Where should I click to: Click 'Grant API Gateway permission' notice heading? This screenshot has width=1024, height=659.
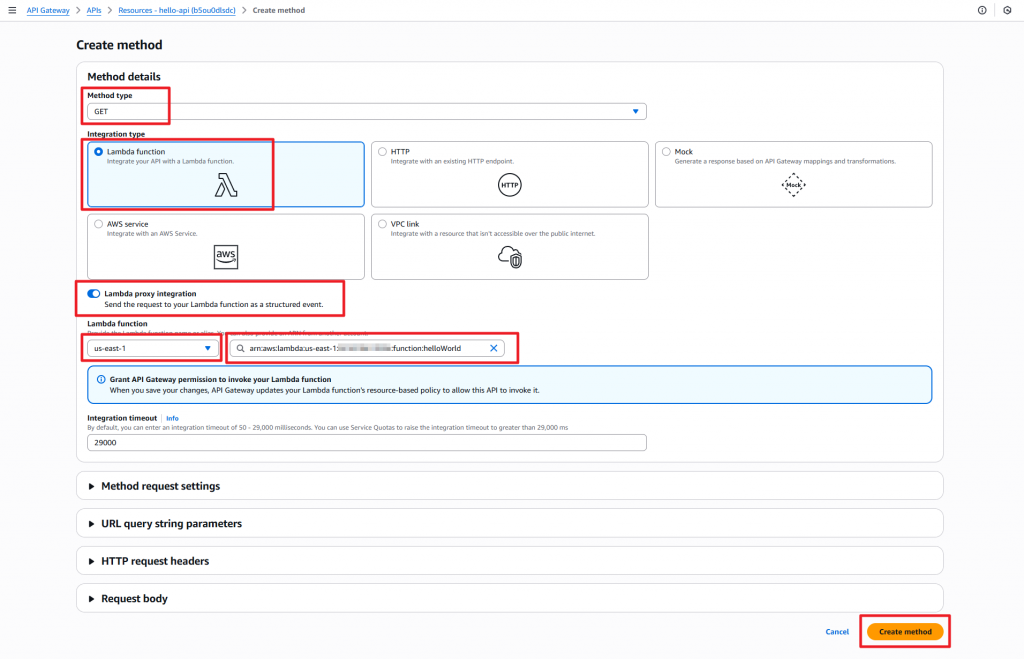click(220, 379)
